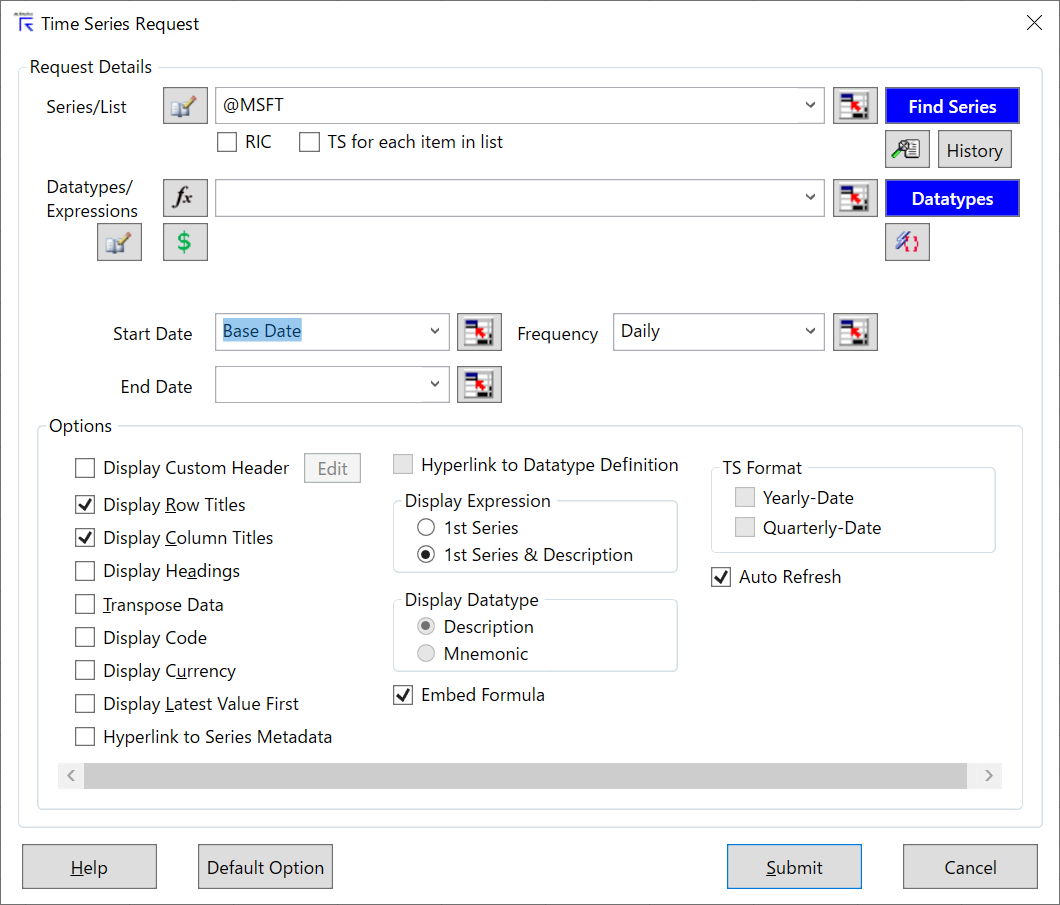The width and height of the screenshot is (1060, 905).
Task: Click the cell reference icon beside End Date
Action: [479, 384]
